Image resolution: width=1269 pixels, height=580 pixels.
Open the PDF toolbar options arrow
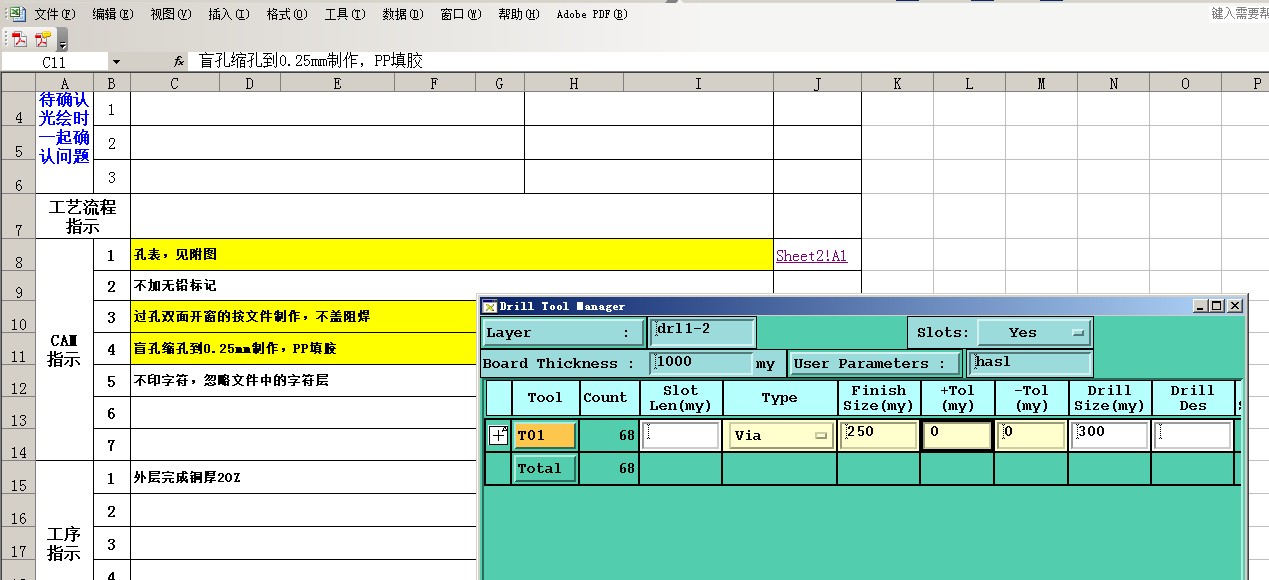click(62, 42)
